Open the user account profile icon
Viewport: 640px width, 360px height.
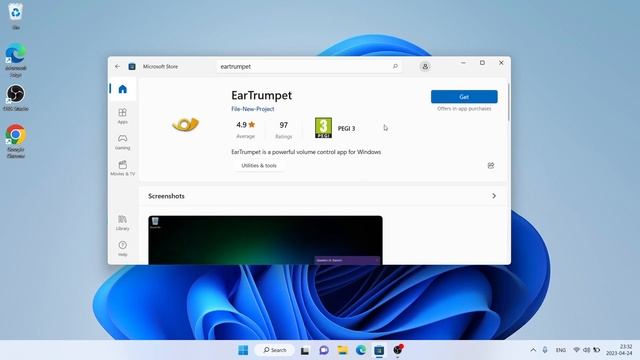coord(425,67)
